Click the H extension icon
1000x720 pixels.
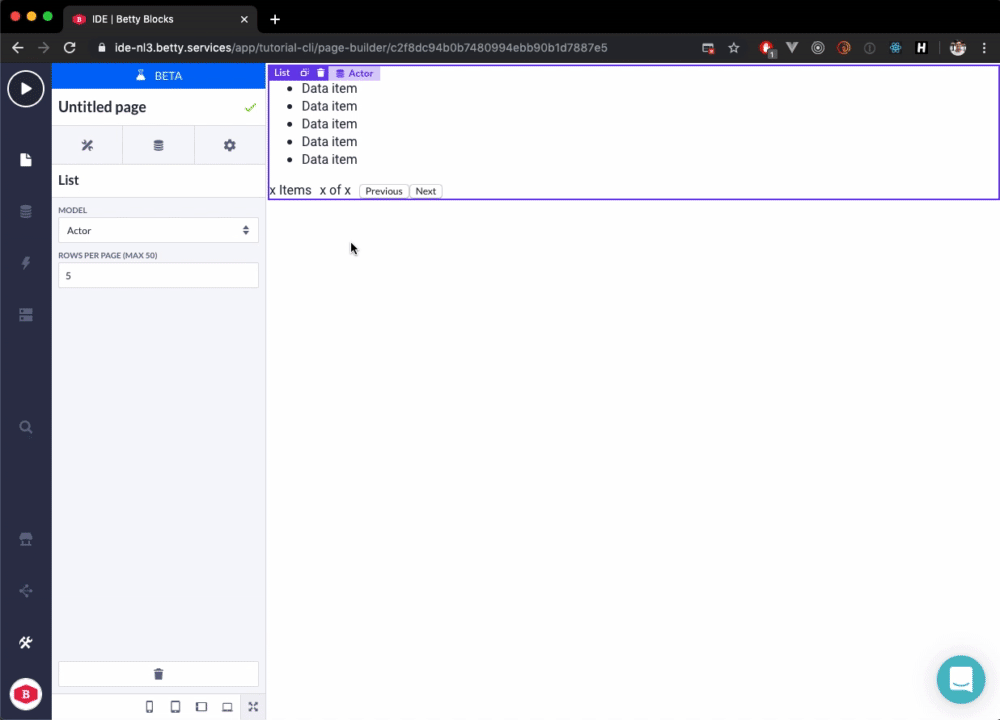point(921,48)
